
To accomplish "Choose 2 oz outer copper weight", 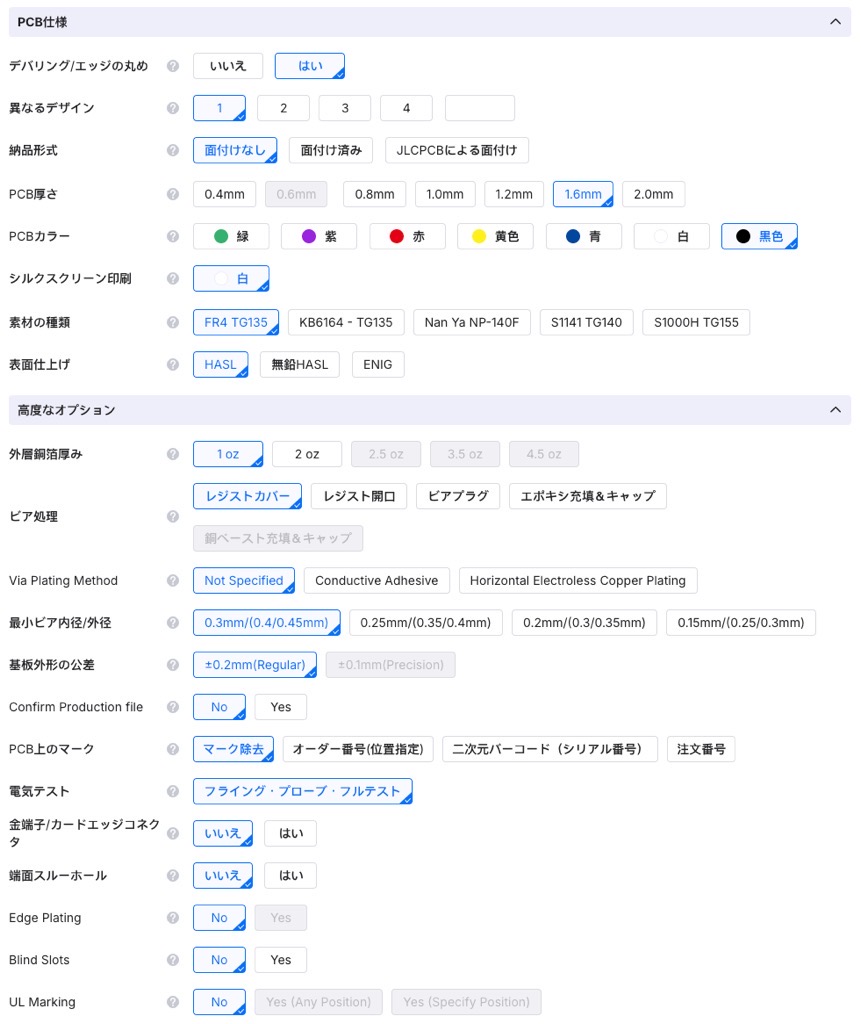I will tap(307, 454).
